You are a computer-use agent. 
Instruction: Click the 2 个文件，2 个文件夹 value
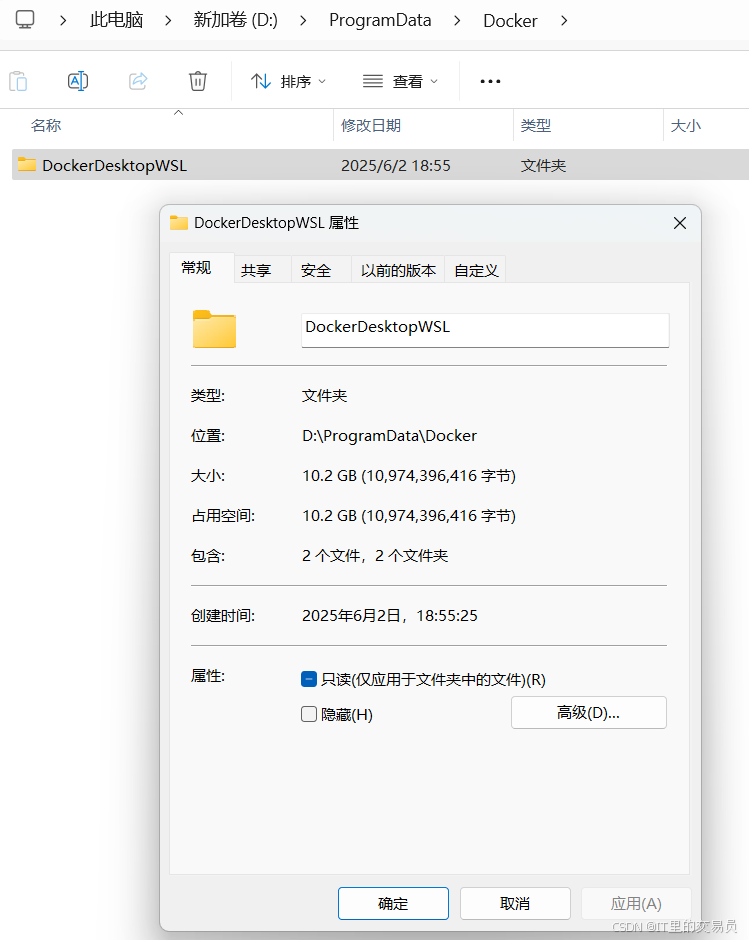pos(375,556)
